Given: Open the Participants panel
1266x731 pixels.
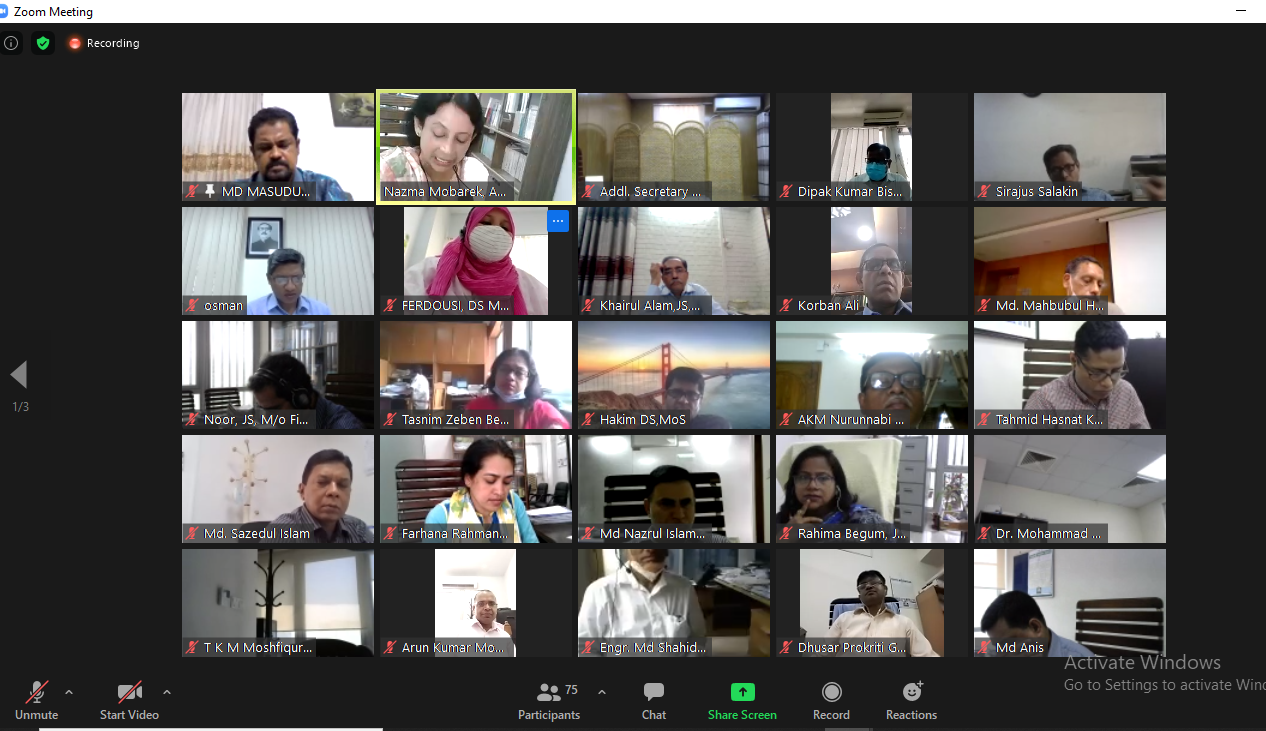Looking at the screenshot, I should coord(549,700).
